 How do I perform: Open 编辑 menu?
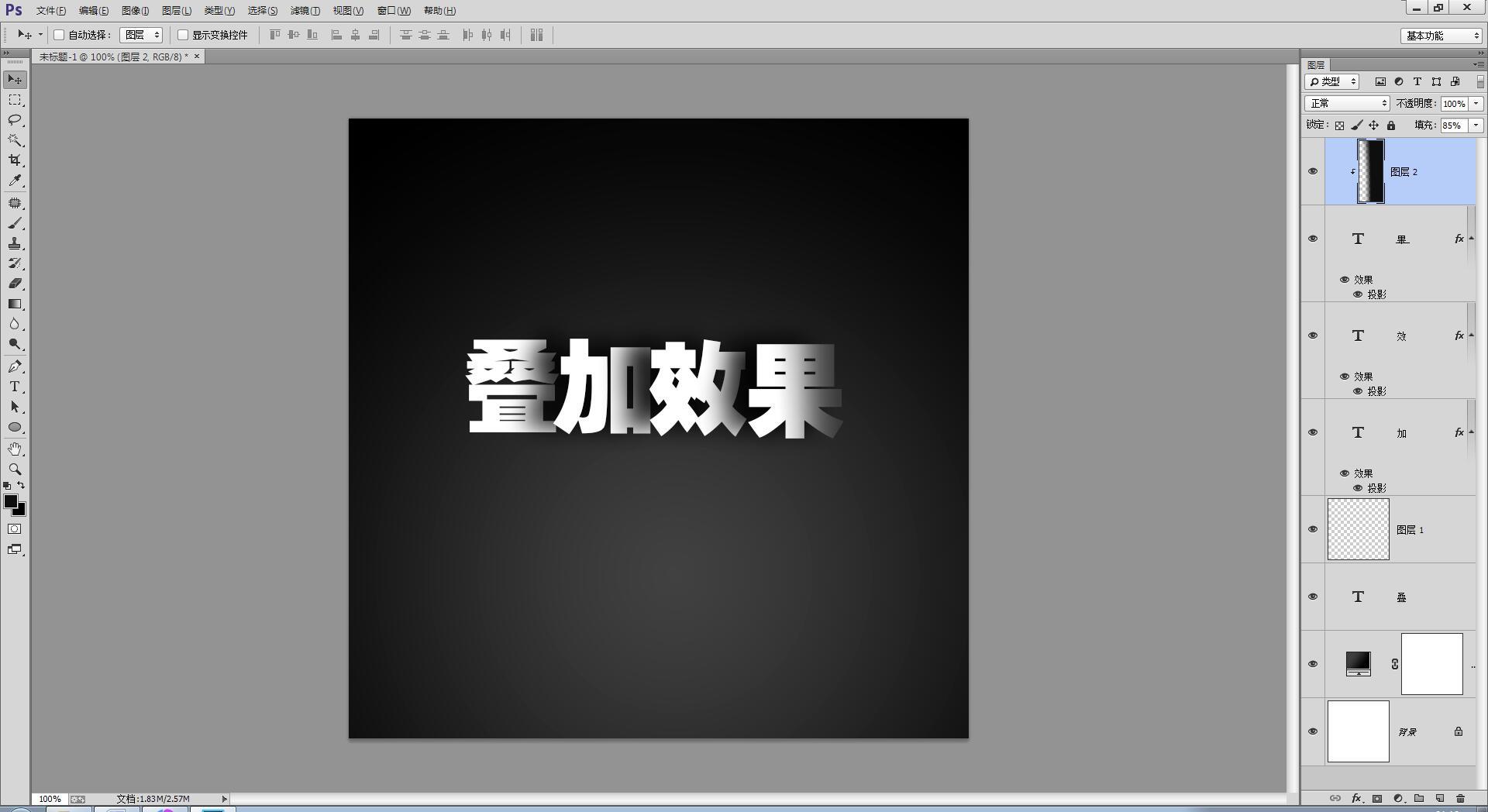click(x=94, y=11)
